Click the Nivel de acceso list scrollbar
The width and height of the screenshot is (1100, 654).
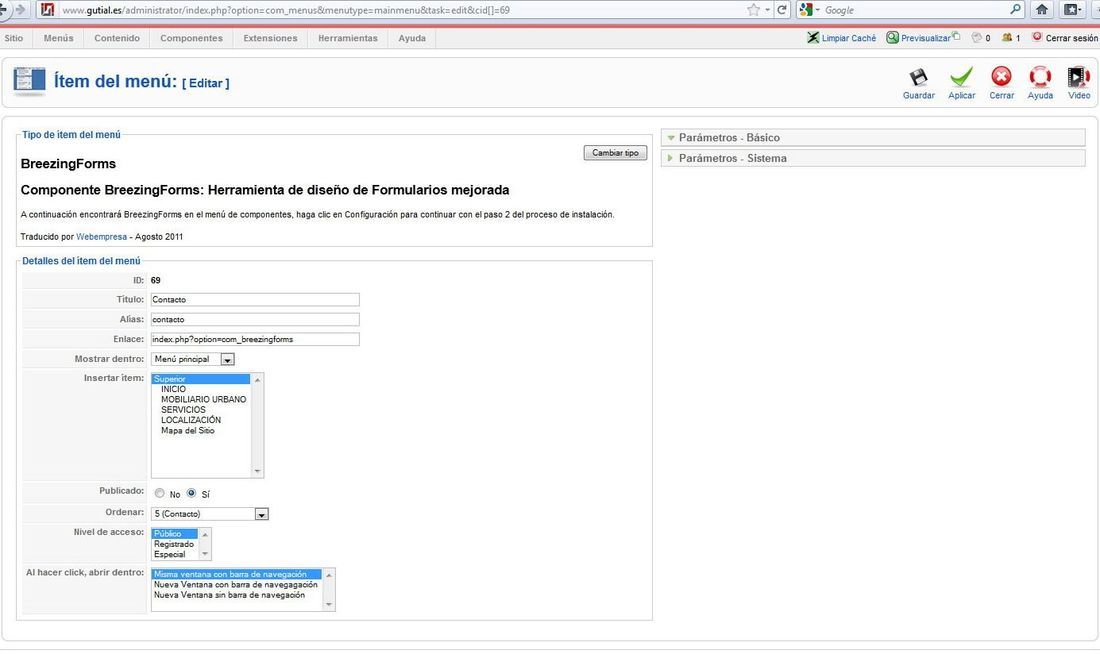tap(205, 545)
